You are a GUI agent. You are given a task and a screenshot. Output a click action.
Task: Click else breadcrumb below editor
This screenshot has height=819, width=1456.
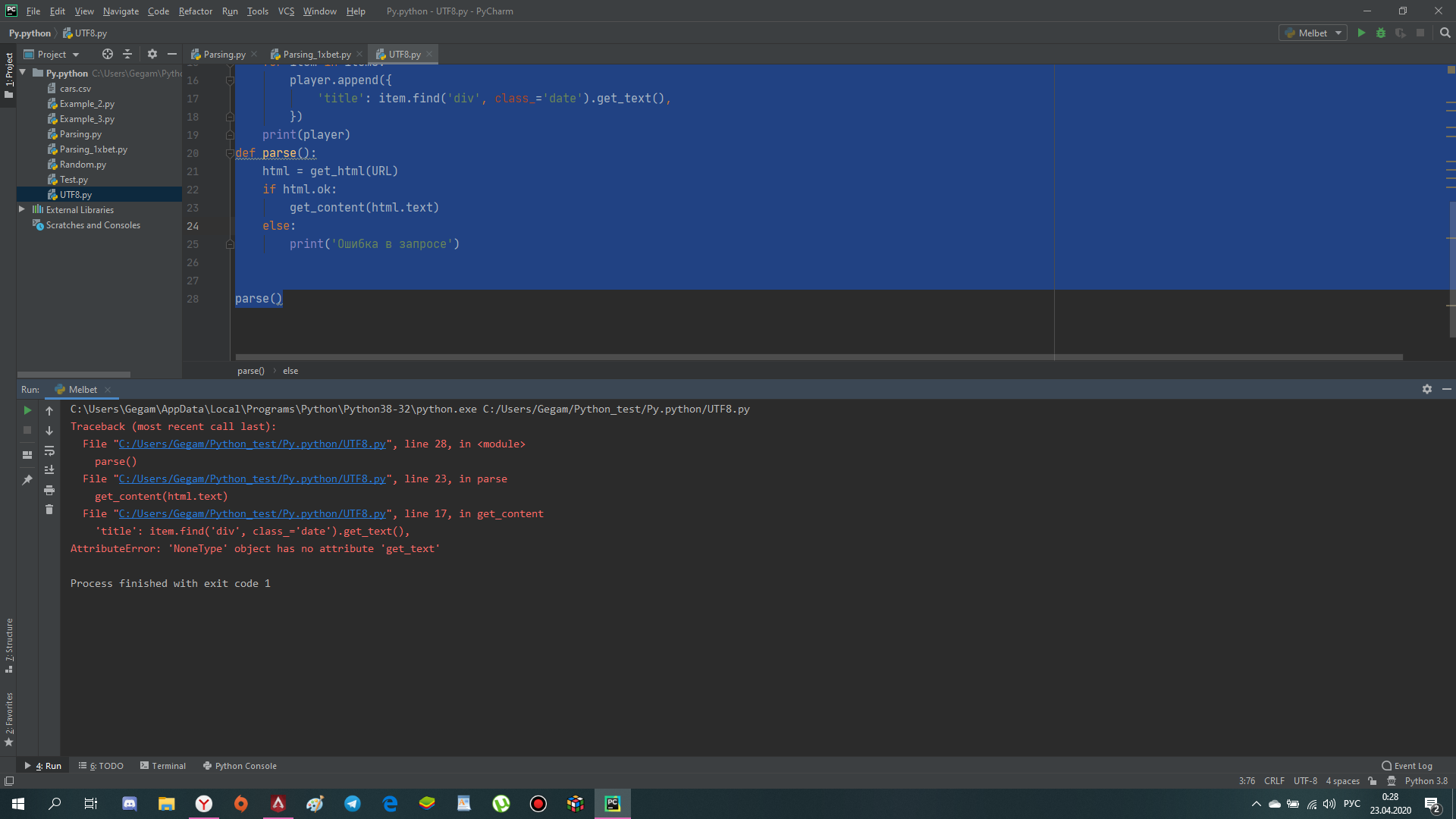(x=290, y=371)
